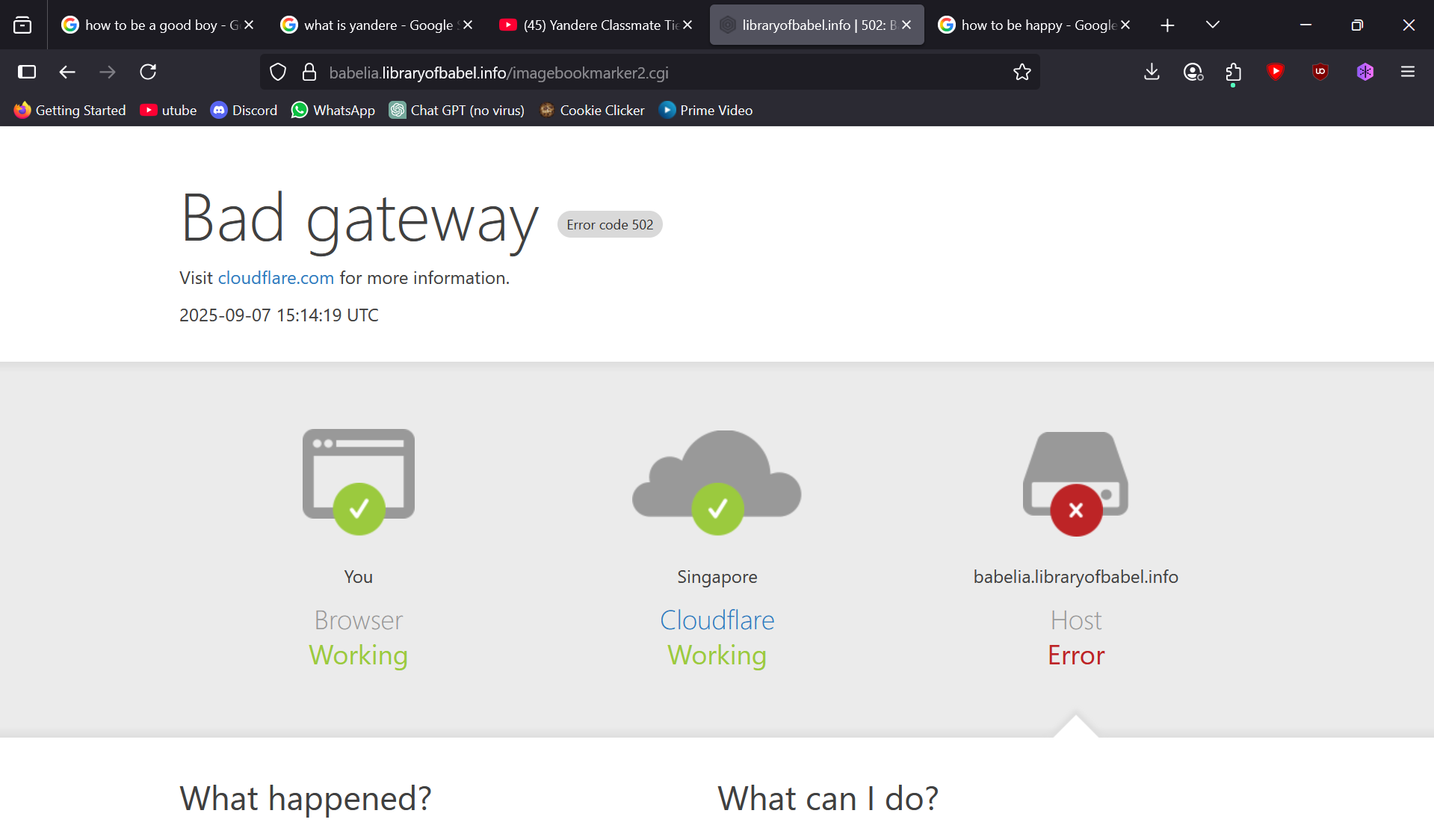The width and height of the screenshot is (1434, 840).
Task: Click the timestamp 2025-09-07 15:14:19 UTC
Action: pos(279,315)
